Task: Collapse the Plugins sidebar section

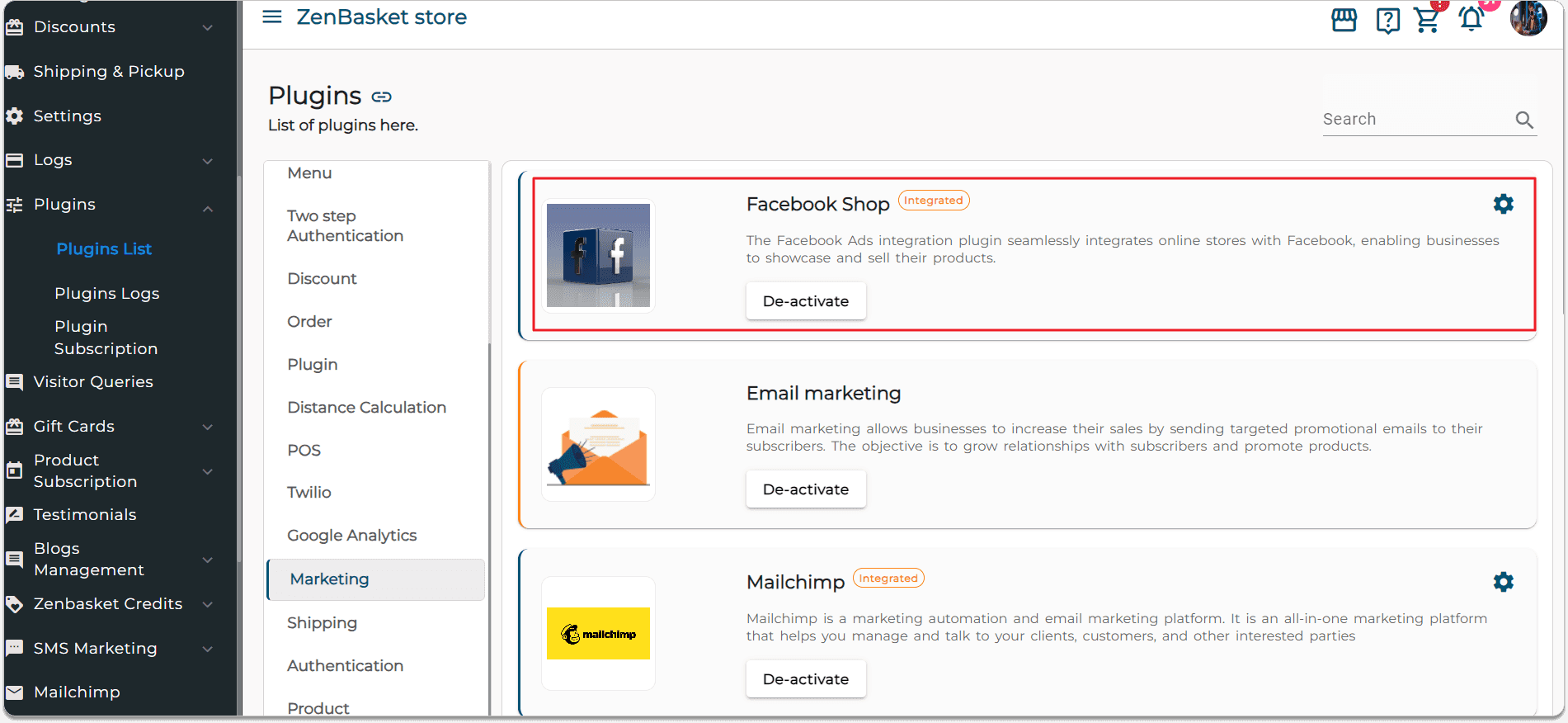Action: pyautogui.click(x=208, y=209)
